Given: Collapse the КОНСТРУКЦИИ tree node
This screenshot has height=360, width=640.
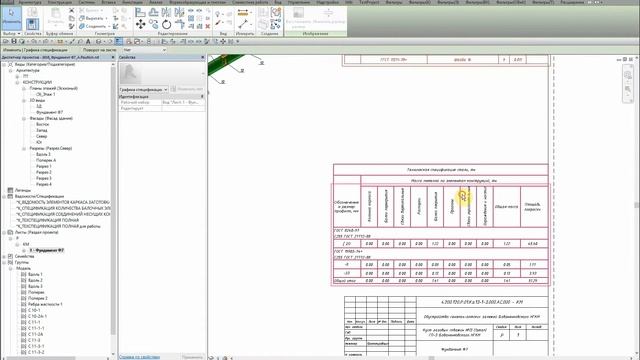Looking at the screenshot, I should [x=18, y=82].
